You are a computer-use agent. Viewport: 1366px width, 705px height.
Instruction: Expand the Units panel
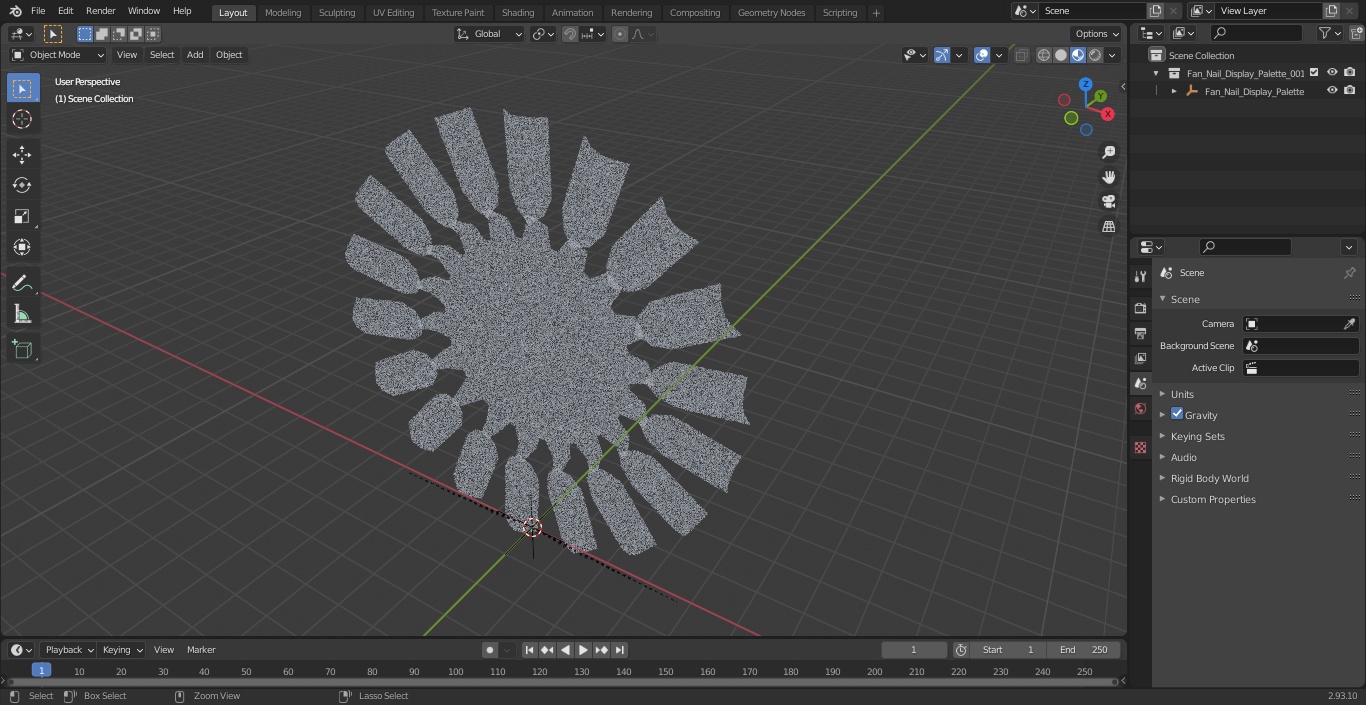(x=1182, y=394)
